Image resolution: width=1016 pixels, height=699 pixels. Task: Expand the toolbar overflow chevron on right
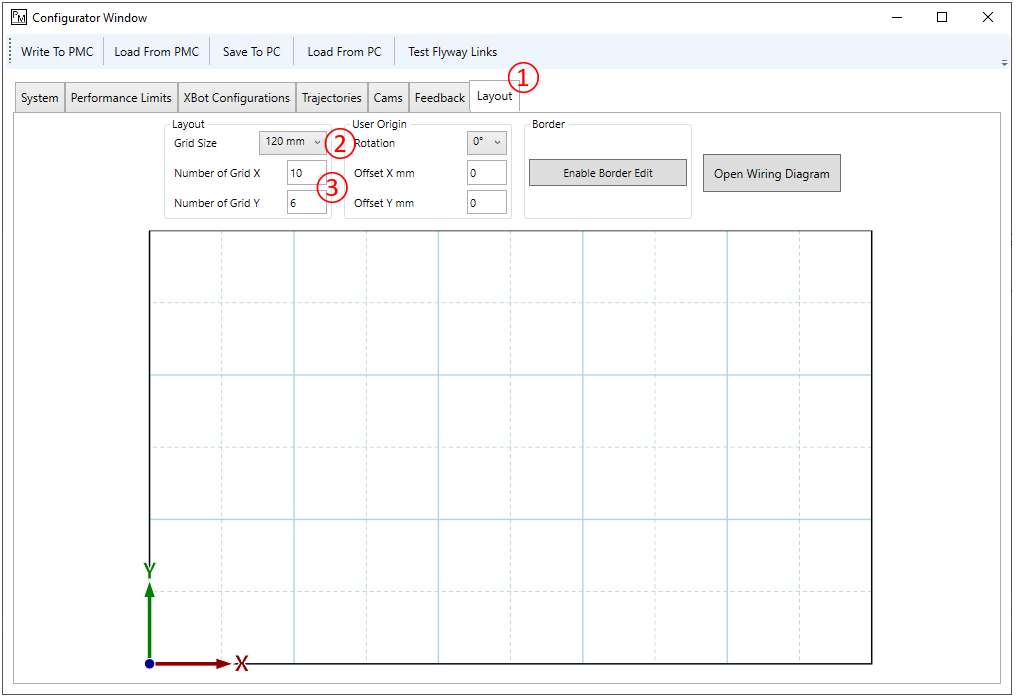(1003, 62)
